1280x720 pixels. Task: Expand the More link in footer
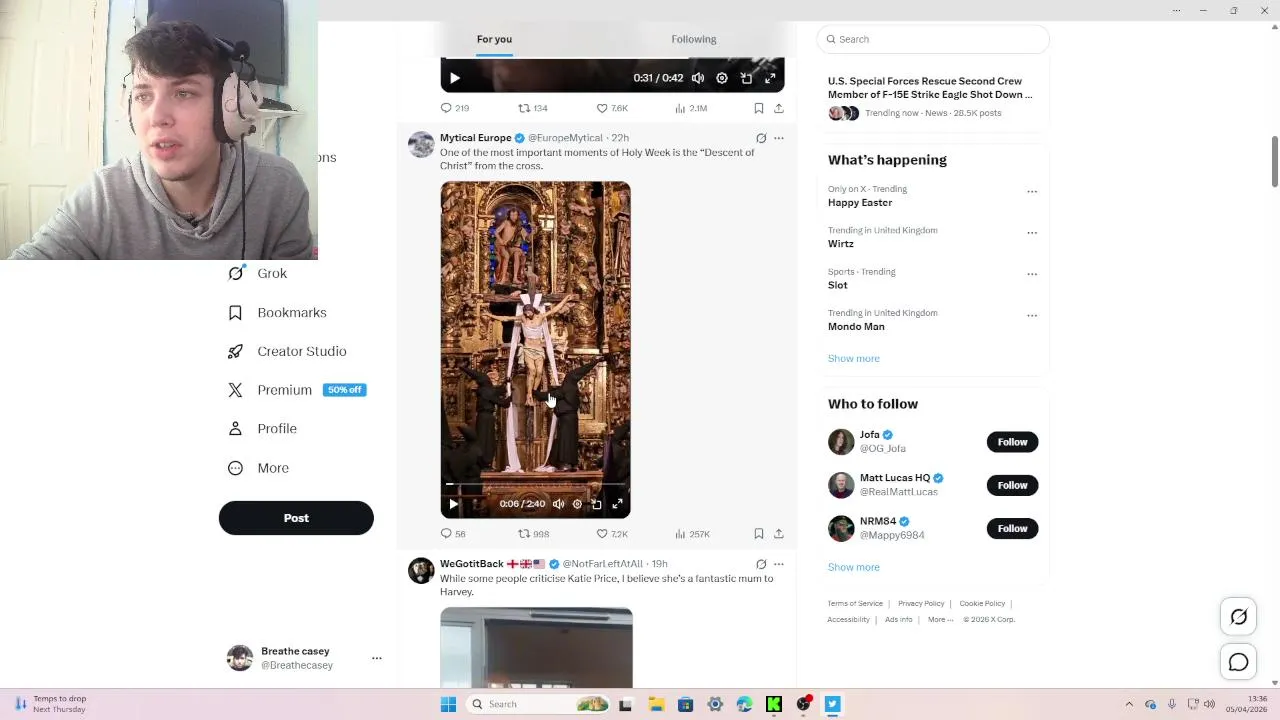[x=940, y=620]
